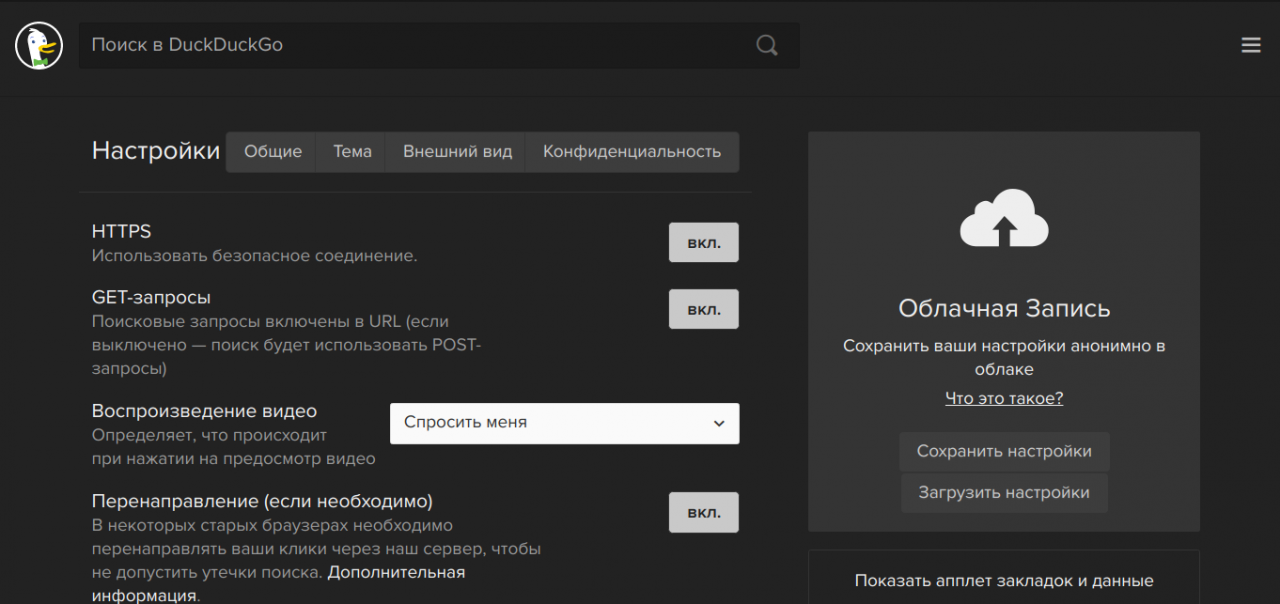This screenshot has width=1280, height=604.
Task: Switch to the Тема tab
Action: [350, 152]
